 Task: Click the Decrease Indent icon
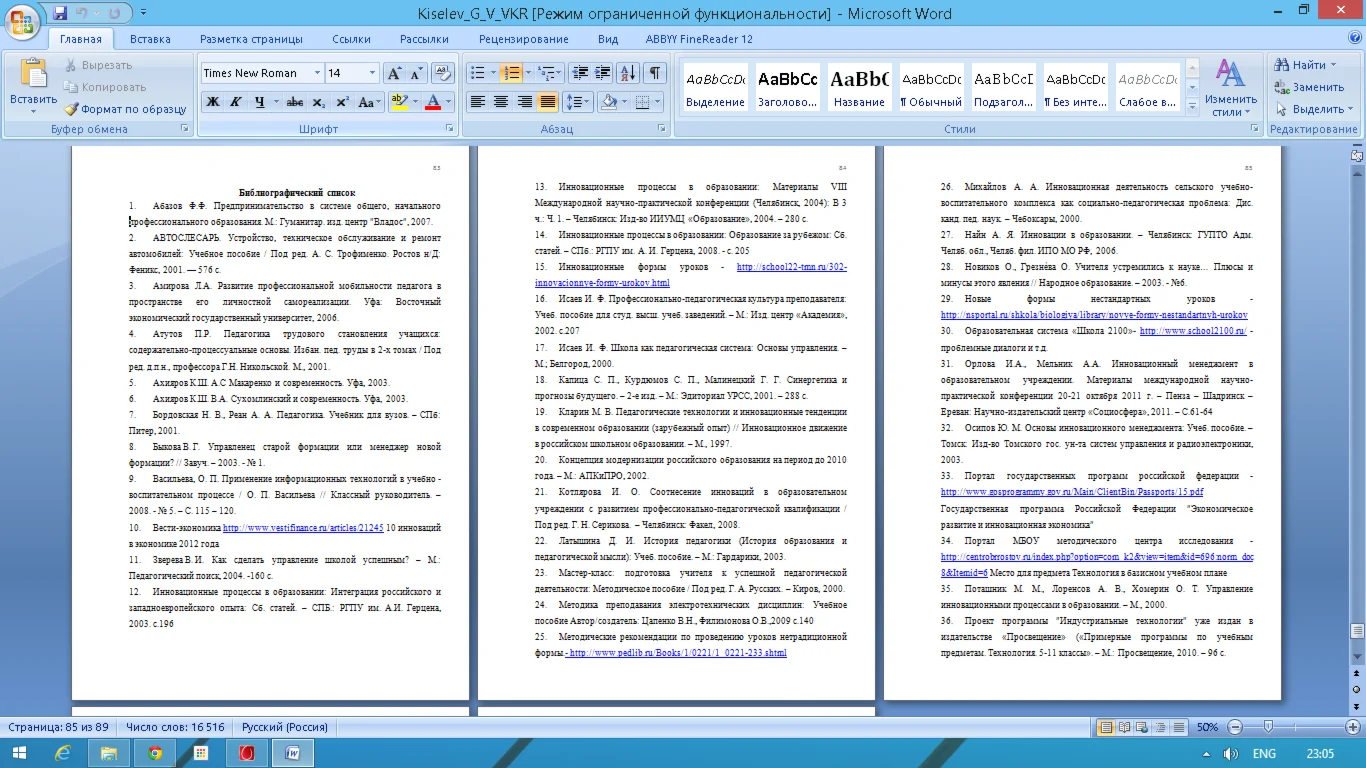[578, 73]
